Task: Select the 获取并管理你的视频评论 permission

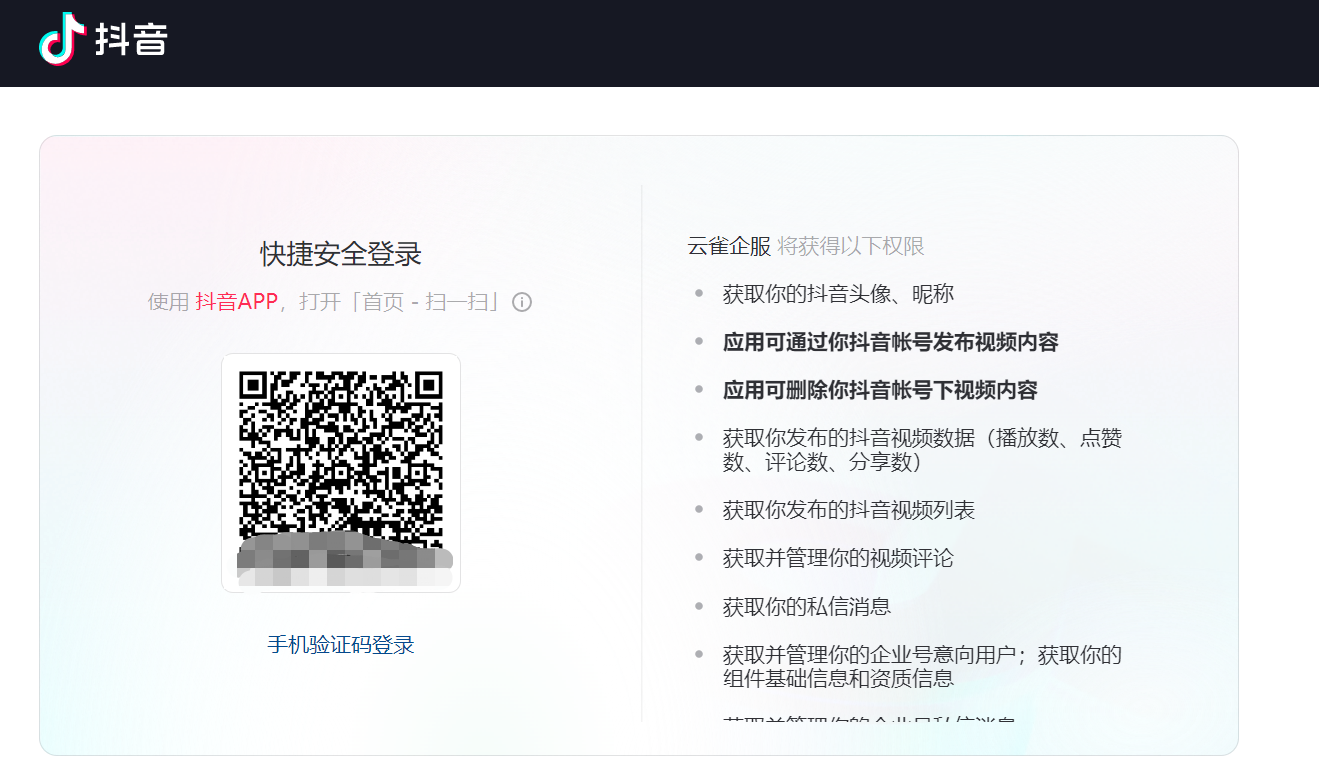Action: [838, 558]
